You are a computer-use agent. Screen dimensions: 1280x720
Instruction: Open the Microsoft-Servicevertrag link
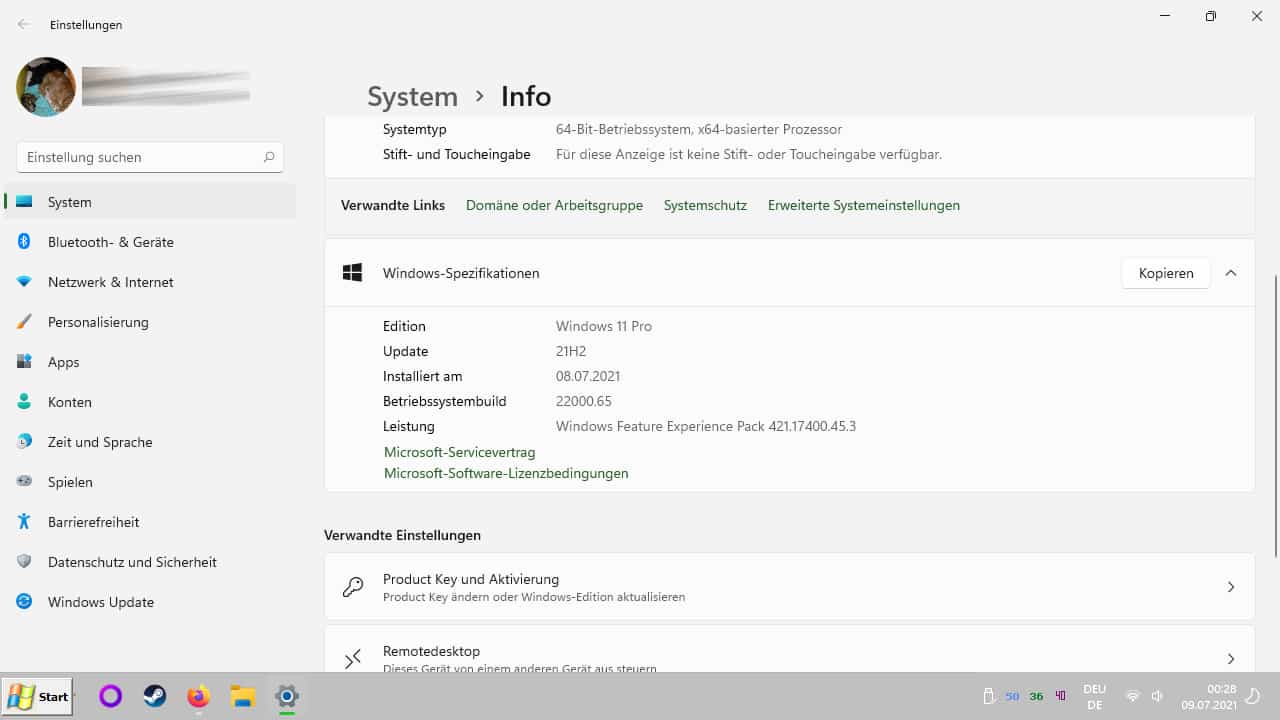[x=460, y=452]
